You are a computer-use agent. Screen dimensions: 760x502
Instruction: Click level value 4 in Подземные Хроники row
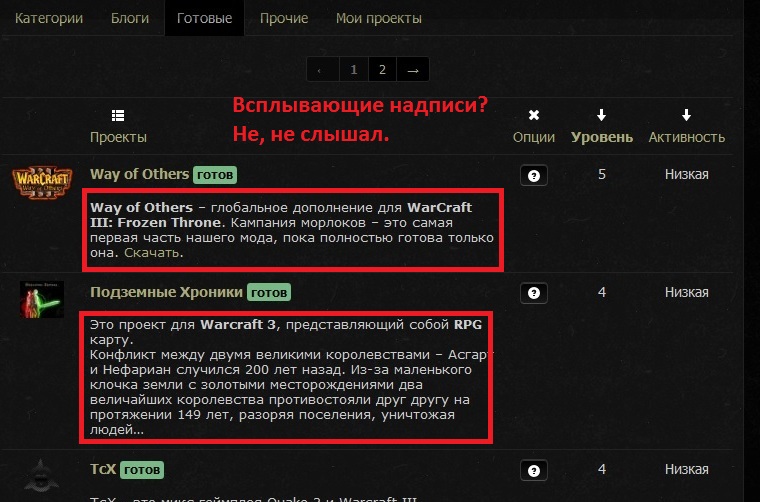coord(602,292)
